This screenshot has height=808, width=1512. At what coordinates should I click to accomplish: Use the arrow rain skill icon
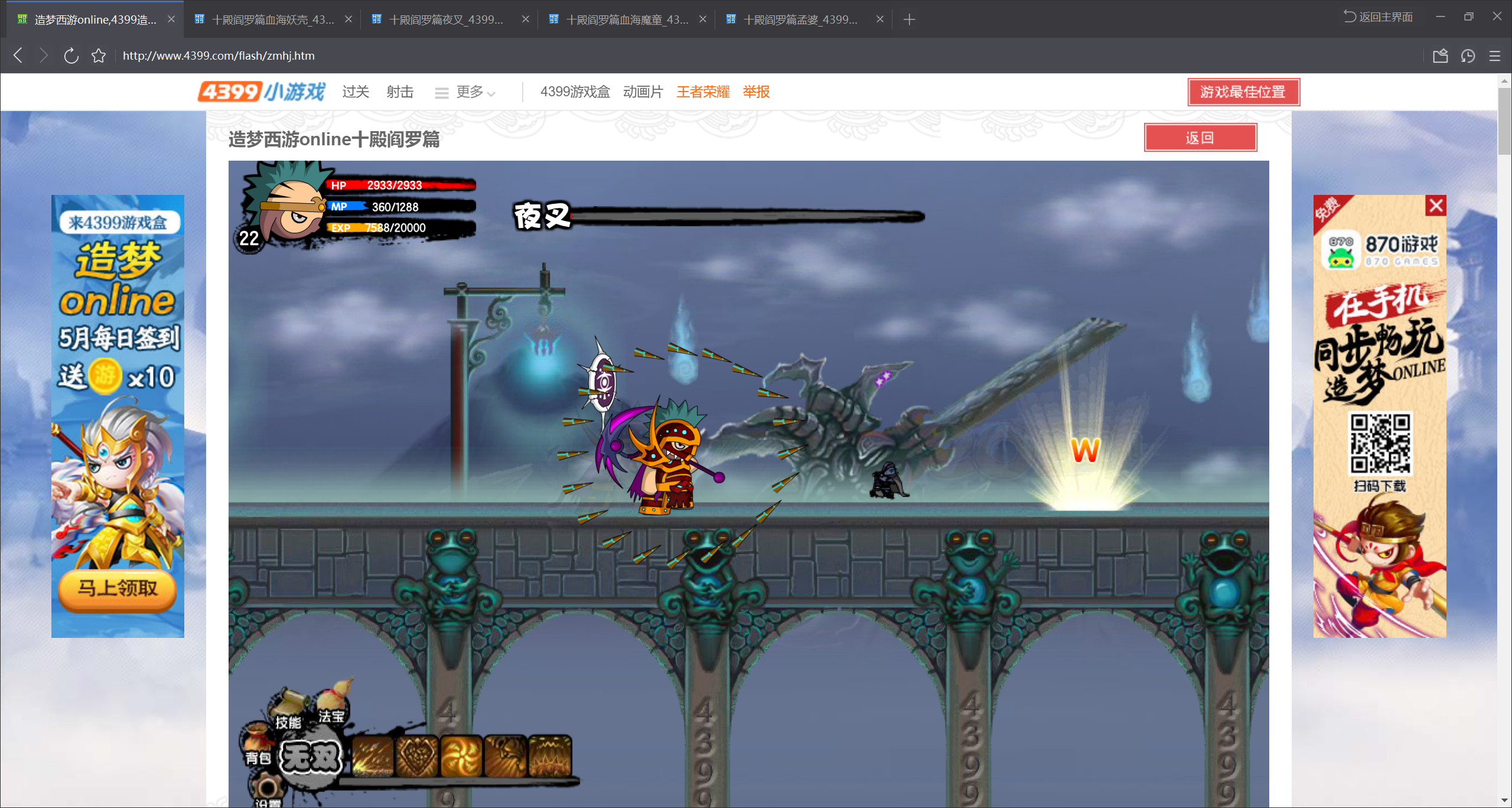pyautogui.click(x=374, y=756)
